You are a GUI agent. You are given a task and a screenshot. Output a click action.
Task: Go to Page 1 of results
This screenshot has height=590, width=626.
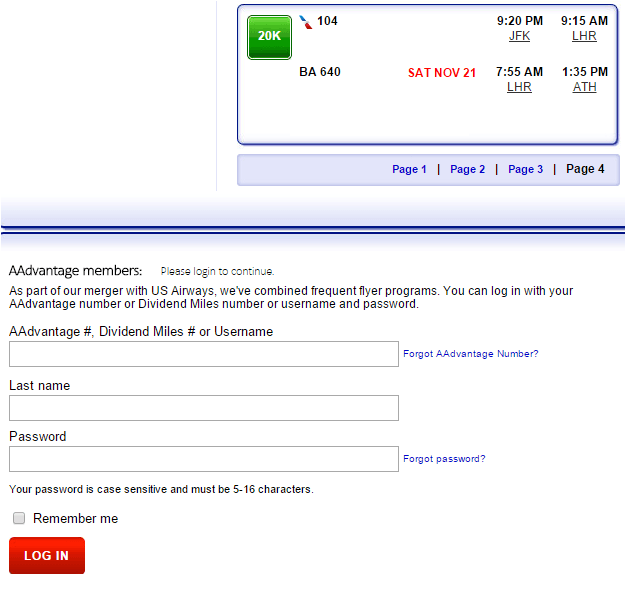click(409, 169)
